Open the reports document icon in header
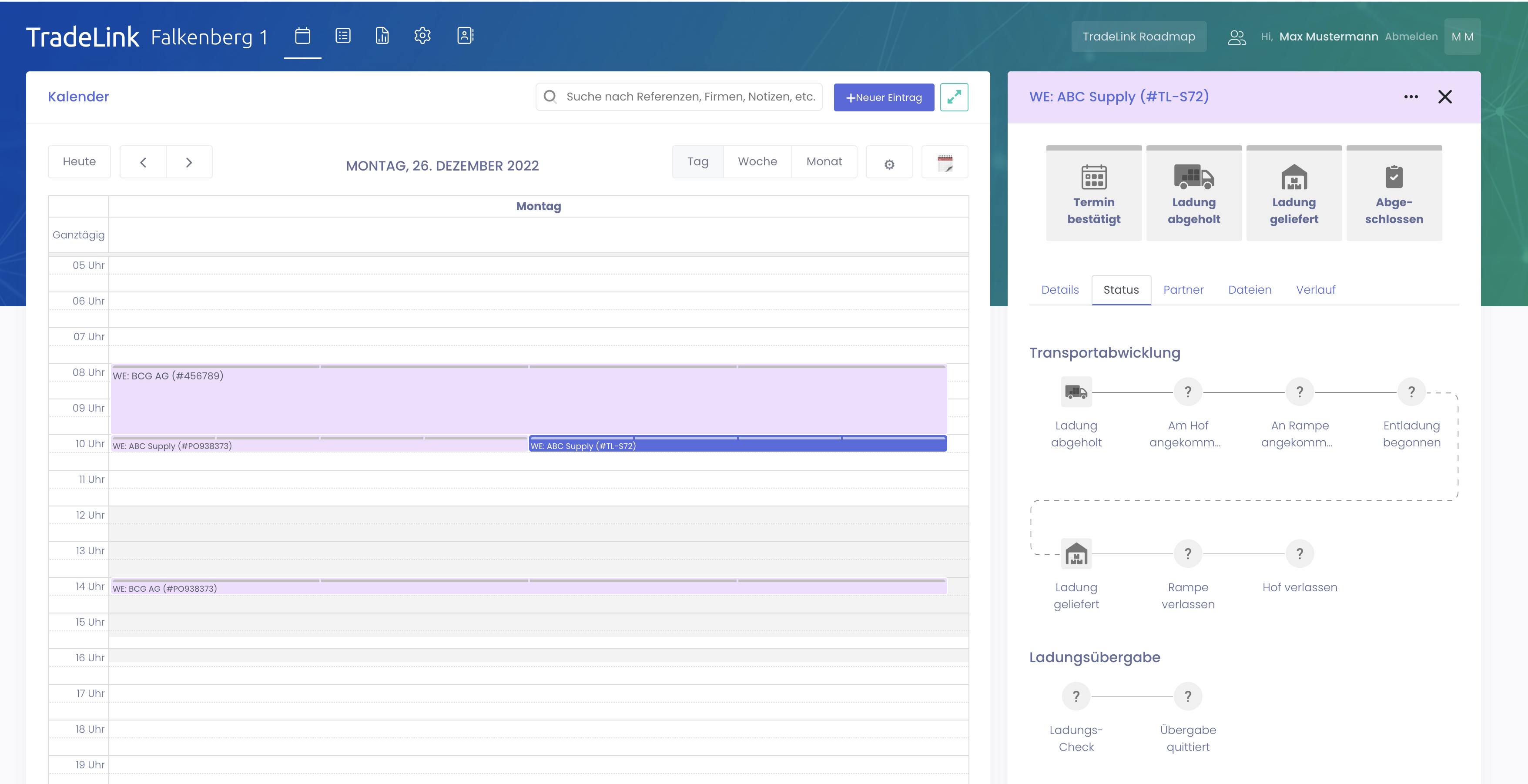The height and width of the screenshot is (784, 1528). (x=382, y=36)
